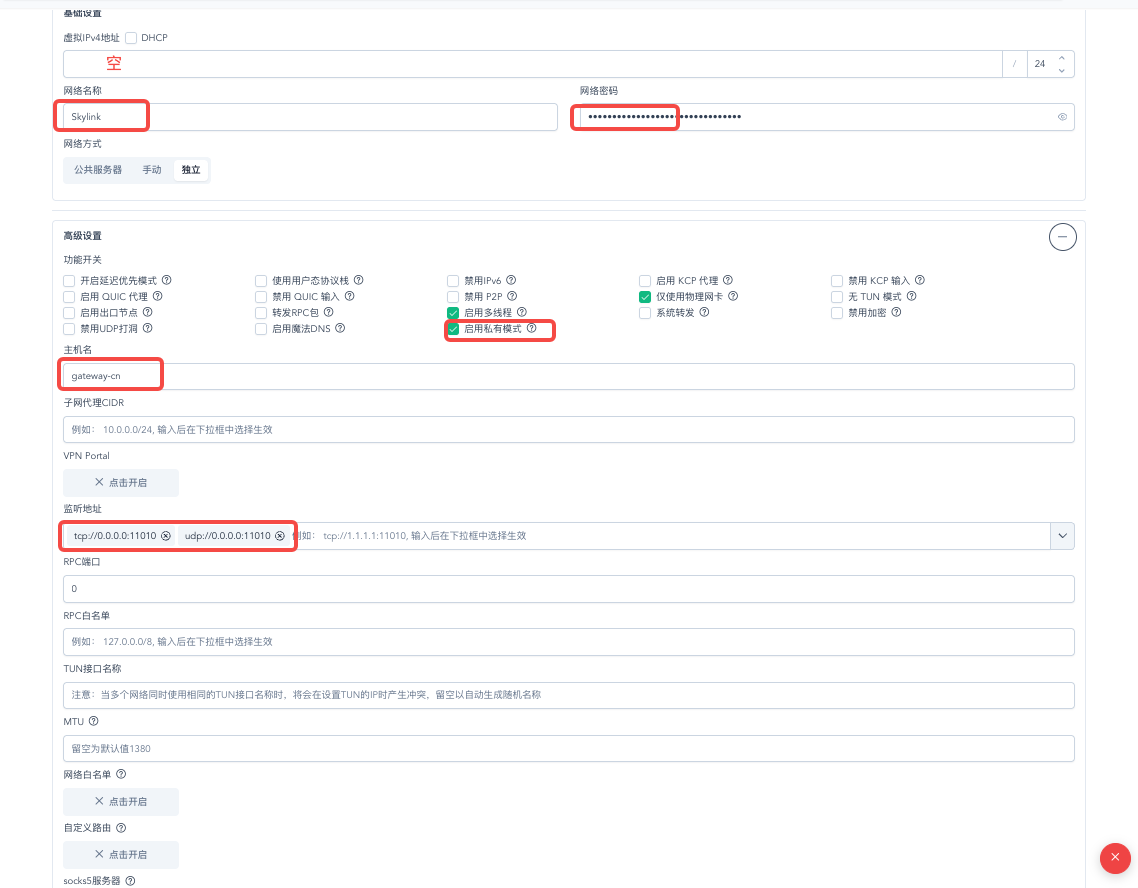Switch network mode to 手动
The width and height of the screenshot is (1138, 888).
click(x=152, y=170)
